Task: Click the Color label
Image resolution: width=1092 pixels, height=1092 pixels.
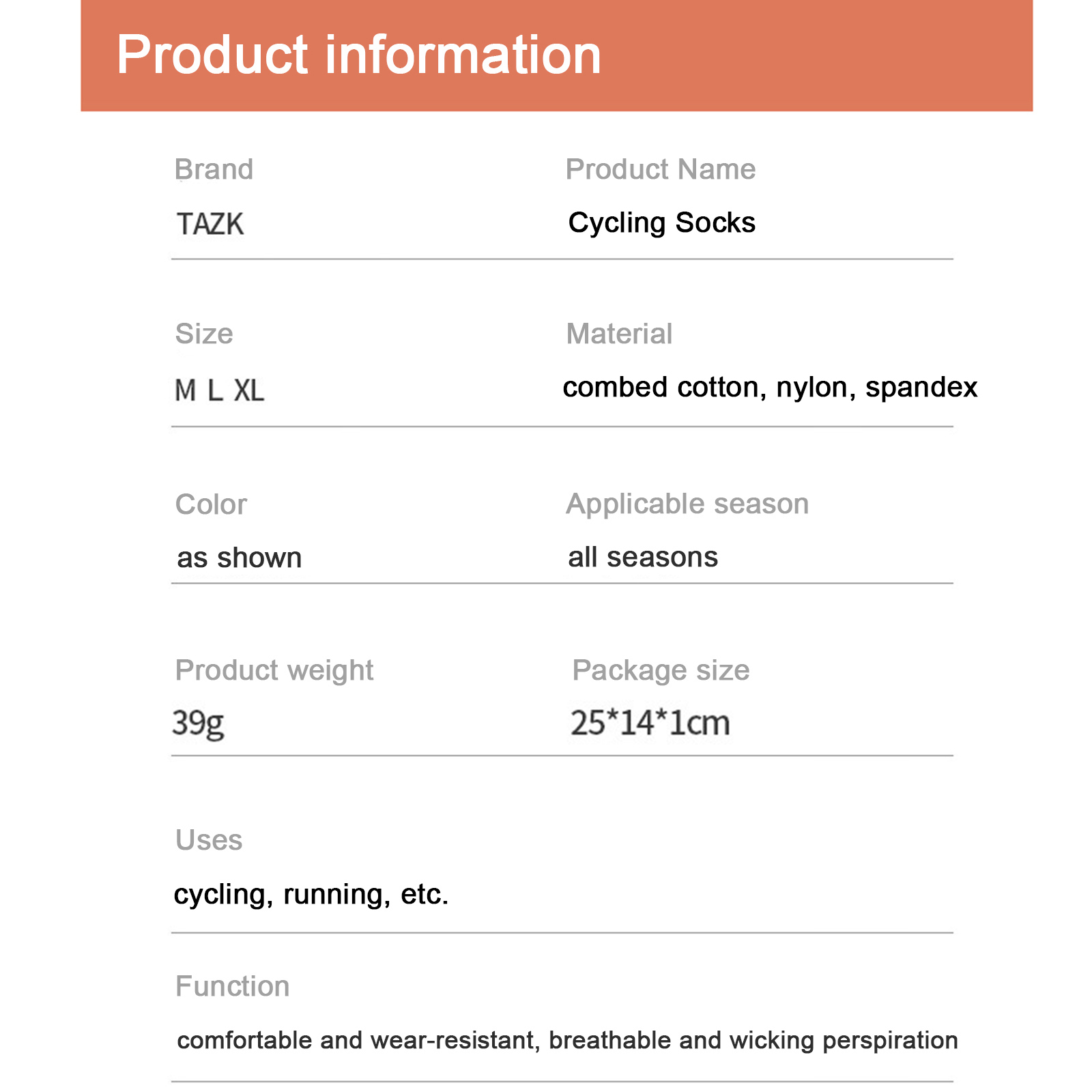Action: 211,504
